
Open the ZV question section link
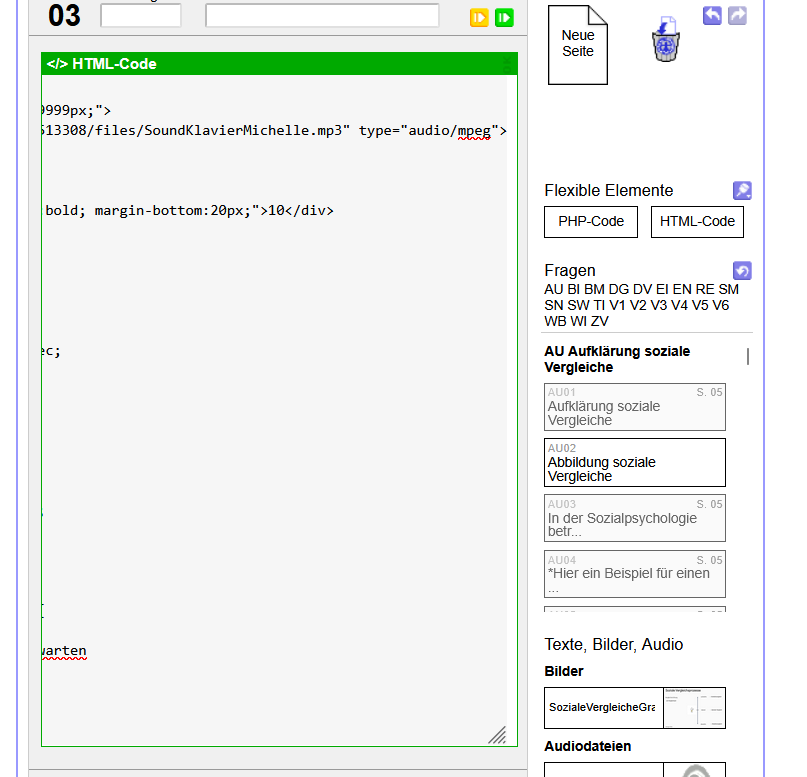tap(599, 321)
